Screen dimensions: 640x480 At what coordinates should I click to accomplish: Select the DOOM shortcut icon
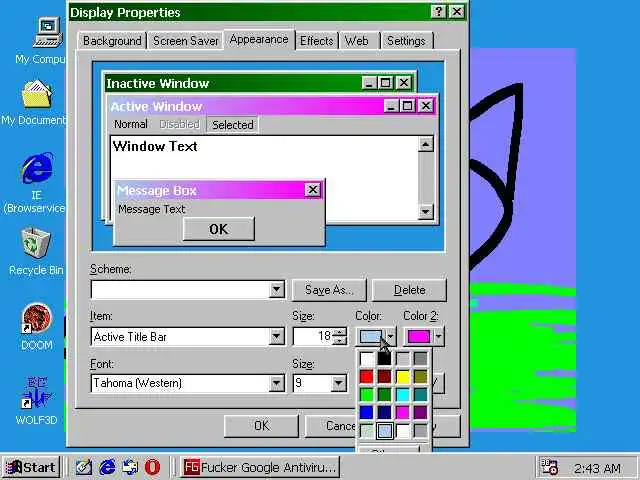click(37, 318)
